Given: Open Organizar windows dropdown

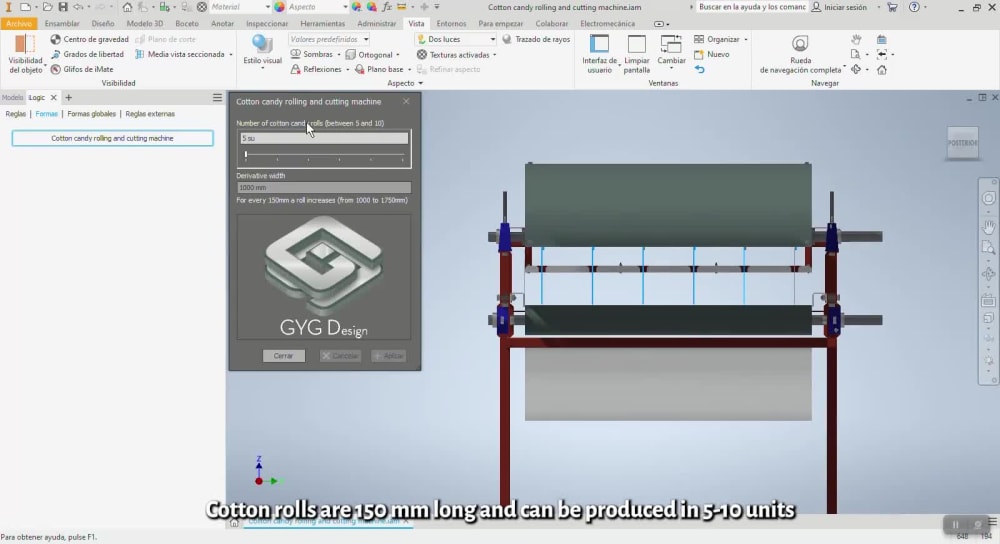Looking at the screenshot, I should point(721,40).
